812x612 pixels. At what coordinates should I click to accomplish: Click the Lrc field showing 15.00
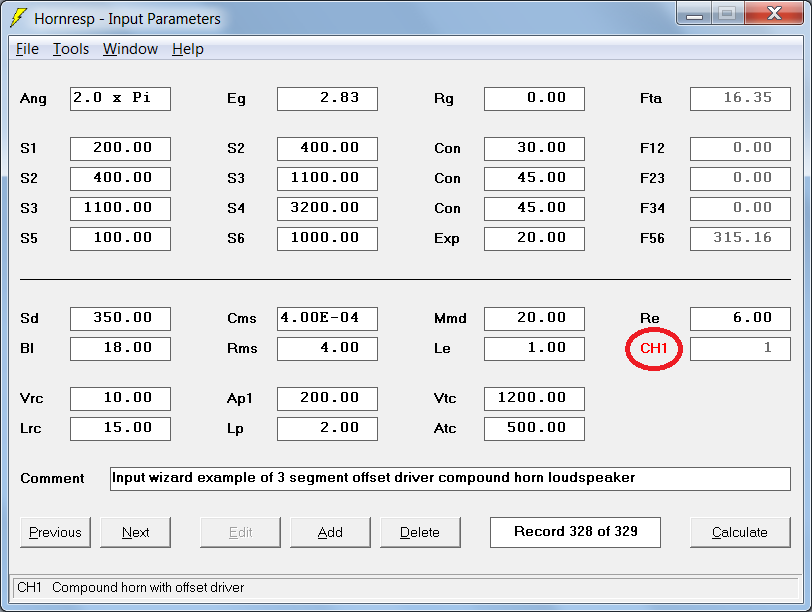click(120, 429)
